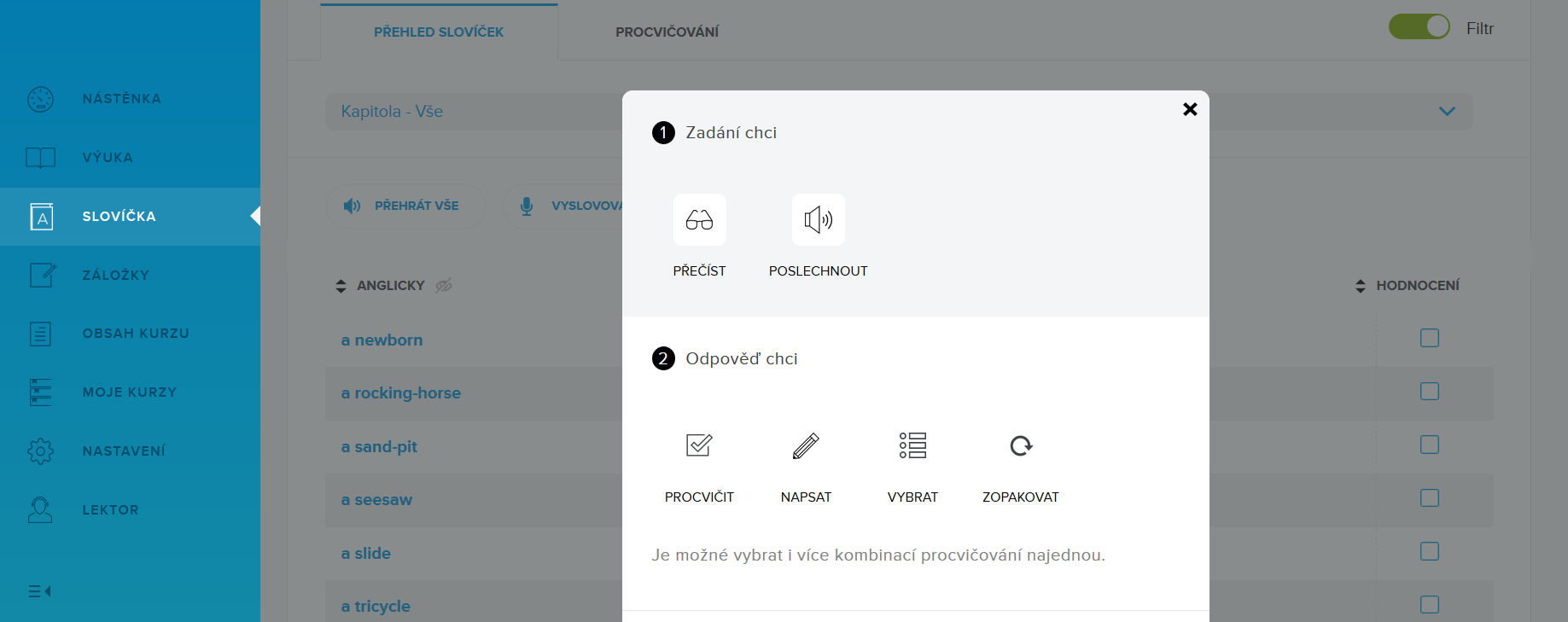Image resolution: width=1568 pixels, height=622 pixels.
Task: Select the ZOPAKOVAT repeat icon
Action: click(1021, 445)
